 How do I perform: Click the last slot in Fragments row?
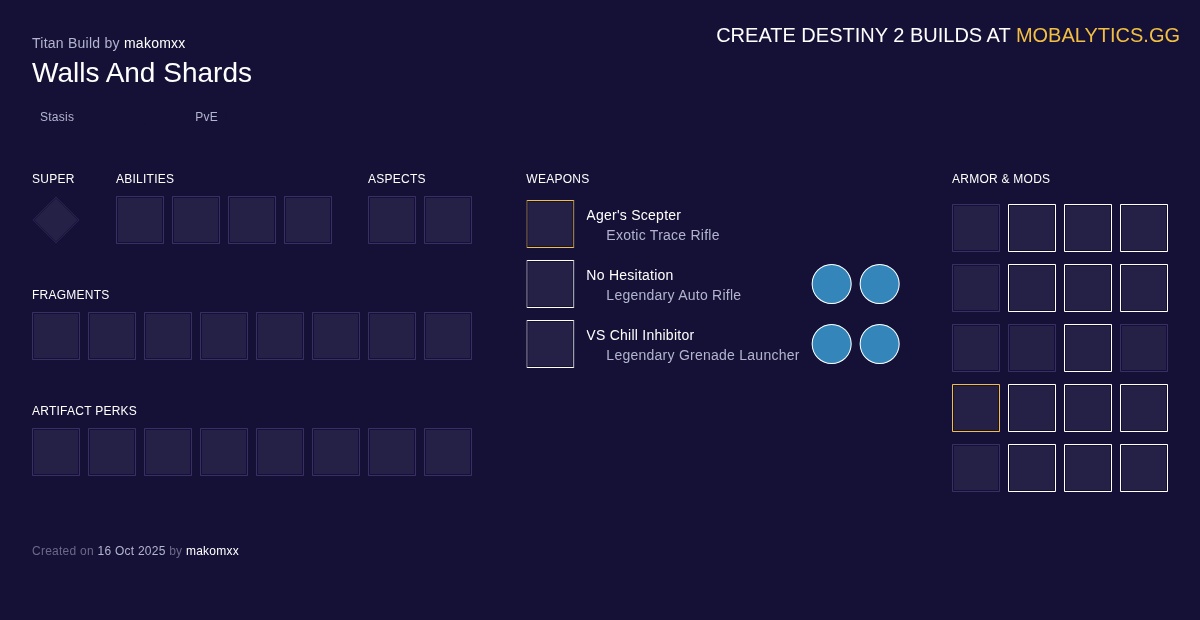tap(448, 336)
